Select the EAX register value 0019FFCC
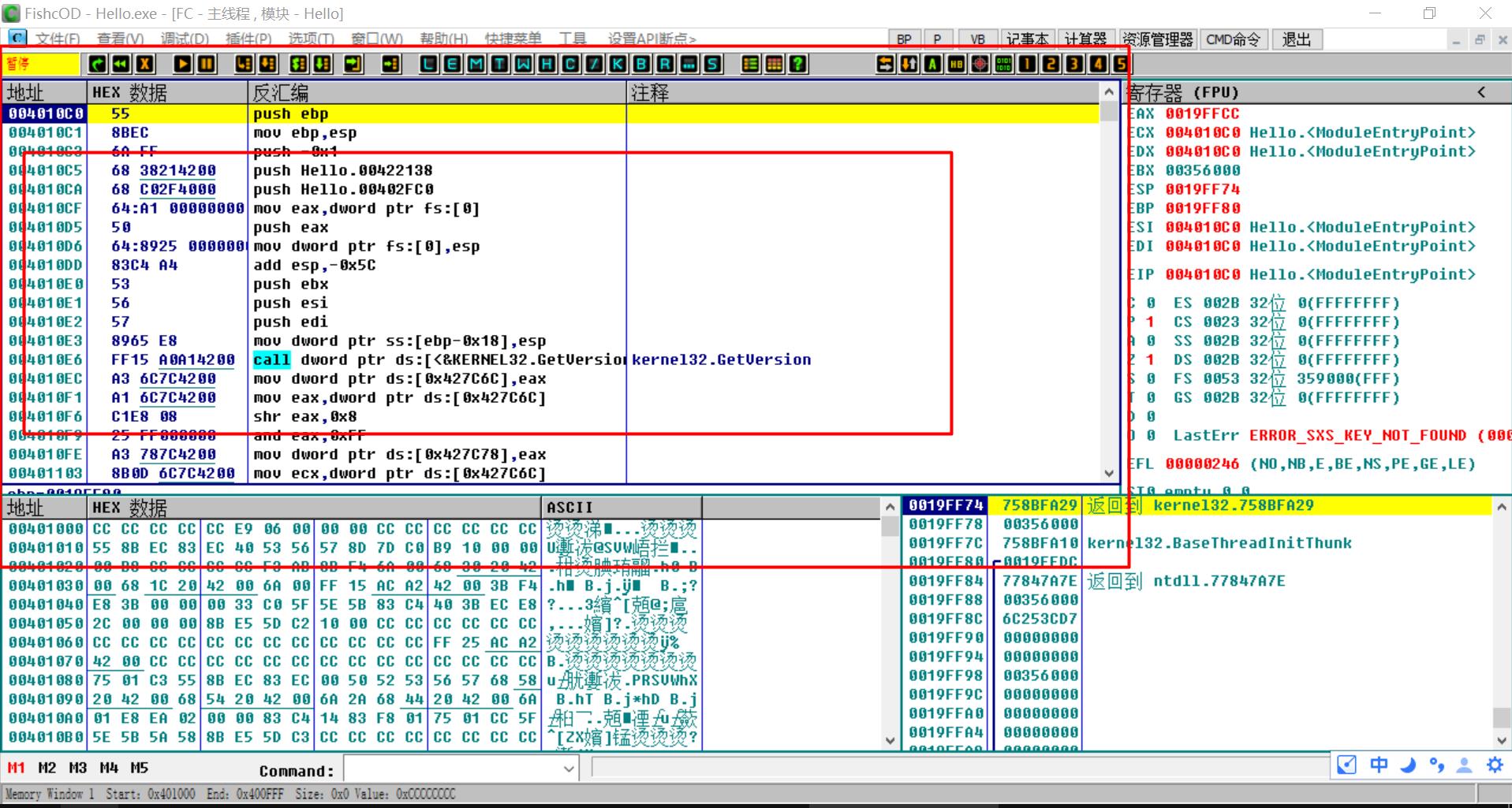Viewport: 1512px width, 808px height. (1202, 114)
